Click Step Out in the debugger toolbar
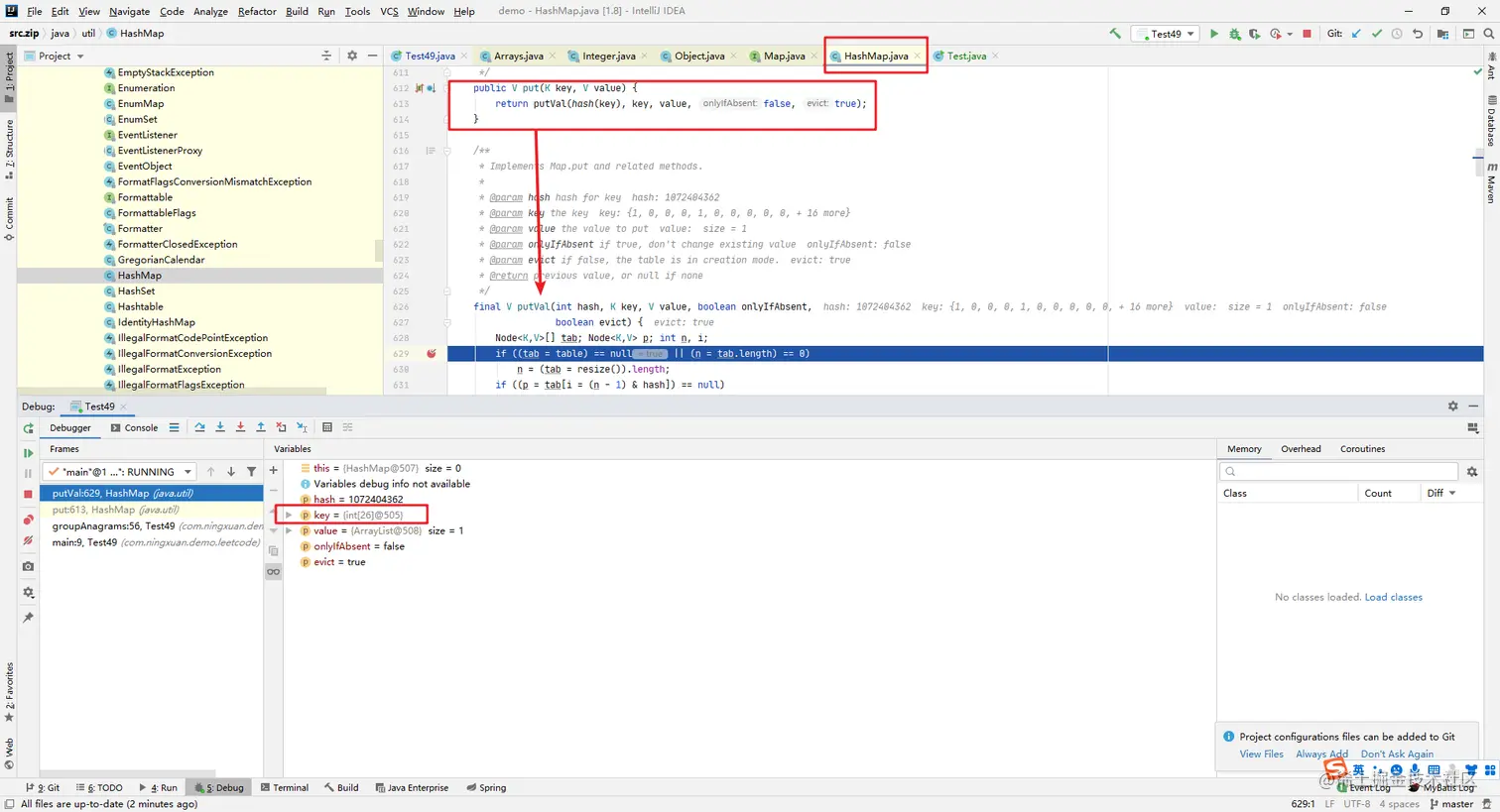 [261, 427]
